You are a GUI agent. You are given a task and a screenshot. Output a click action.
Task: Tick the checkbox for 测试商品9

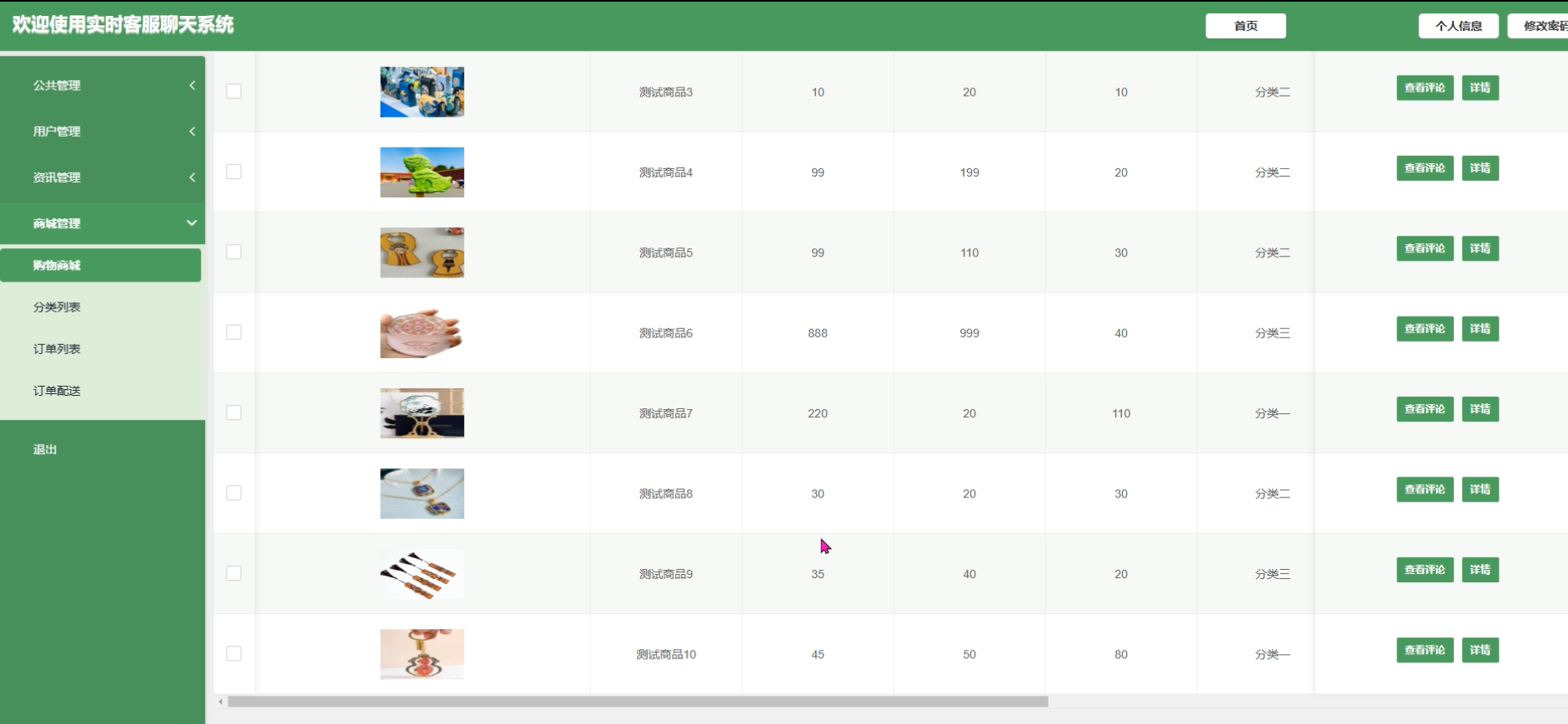233,574
